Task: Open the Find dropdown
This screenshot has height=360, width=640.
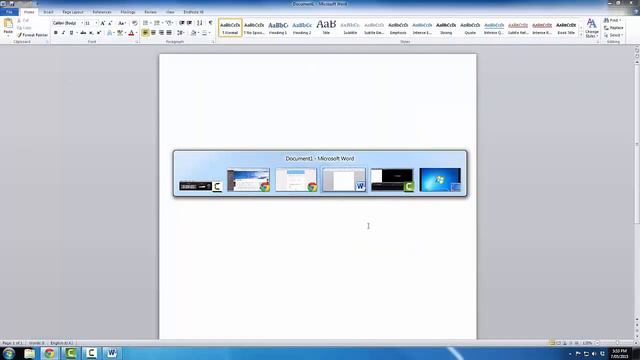Action: click(613, 20)
